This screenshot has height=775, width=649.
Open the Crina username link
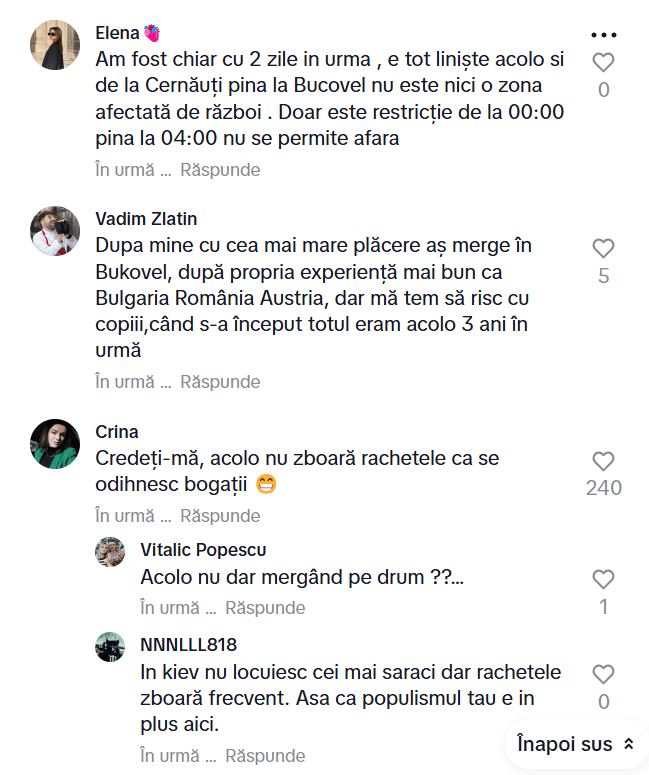pos(117,432)
